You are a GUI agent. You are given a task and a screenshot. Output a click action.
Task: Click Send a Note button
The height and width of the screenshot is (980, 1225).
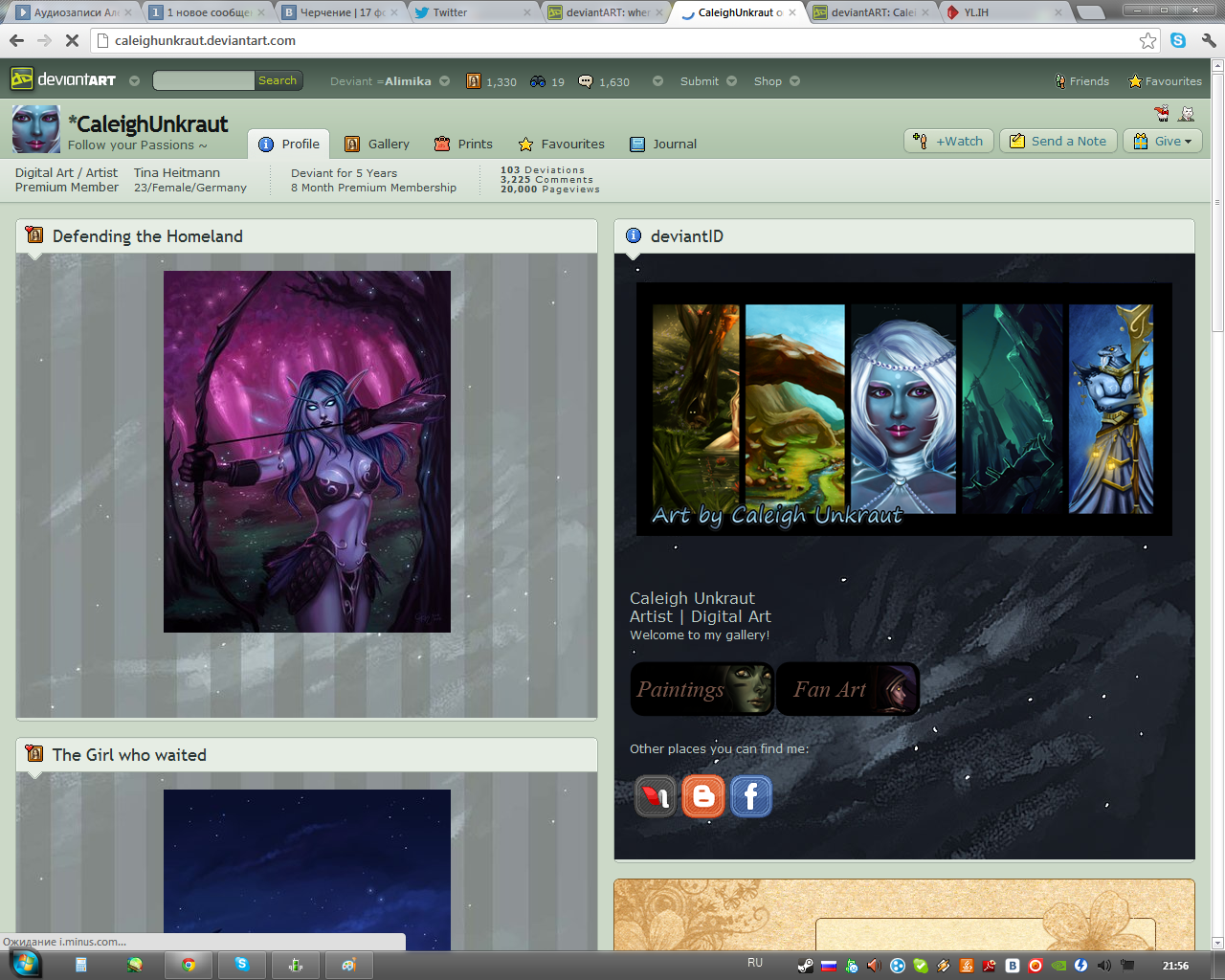point(1058,141)
